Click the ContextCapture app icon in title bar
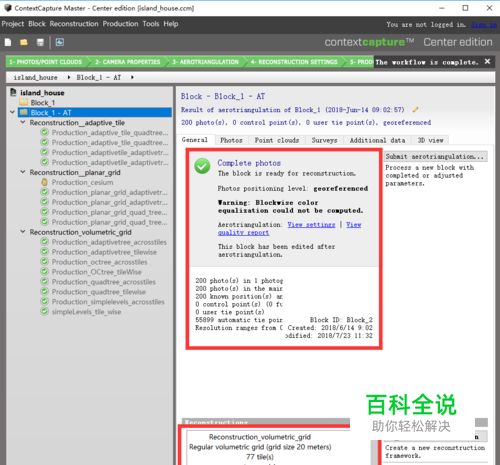The width and height of the screenshot is (500, 465). pyautogui.click(x=7, y=8)
